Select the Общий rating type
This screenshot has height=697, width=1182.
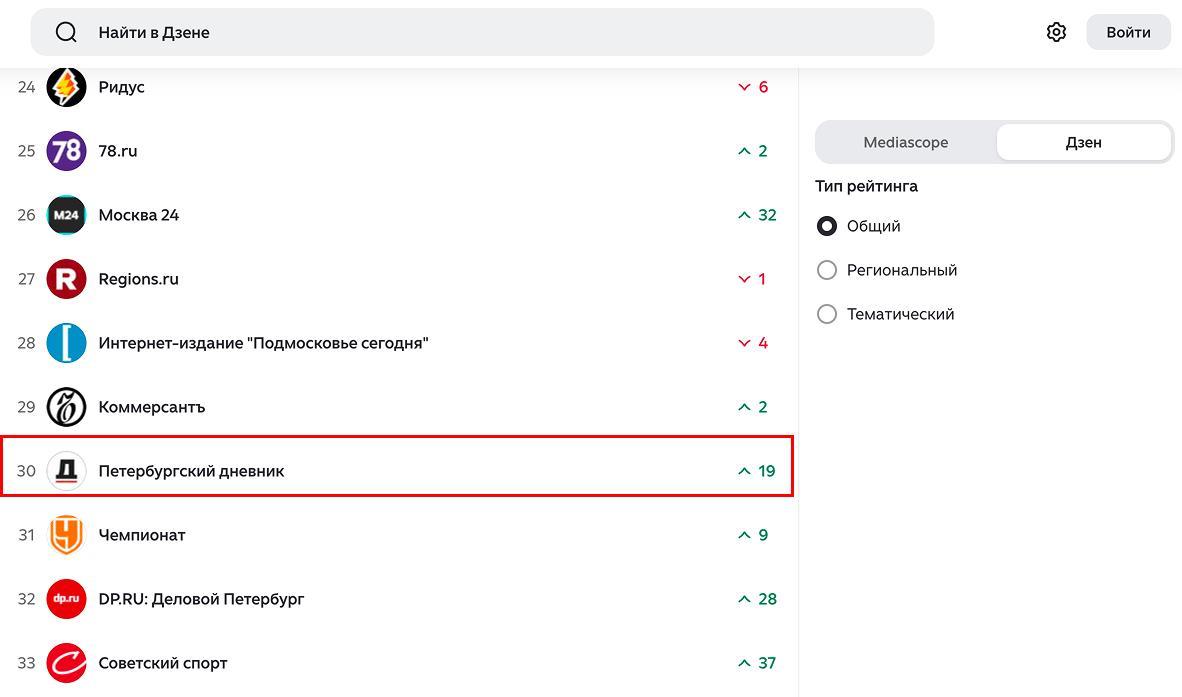tap(827, 226)
